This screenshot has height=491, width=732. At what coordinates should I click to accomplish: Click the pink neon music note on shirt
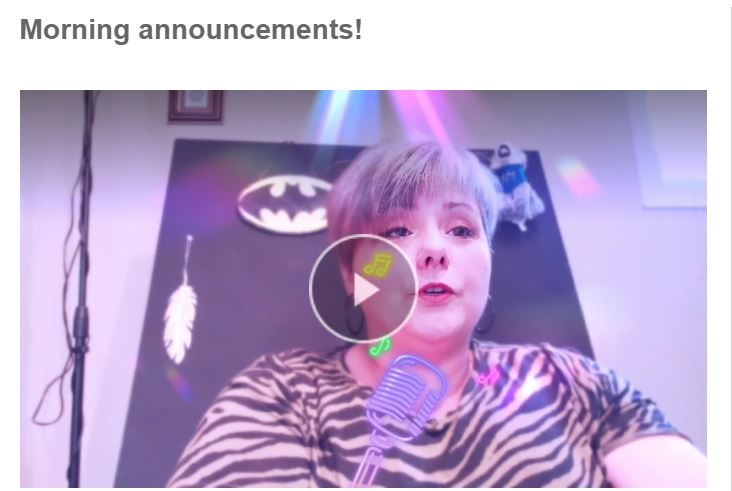point(488,377)
